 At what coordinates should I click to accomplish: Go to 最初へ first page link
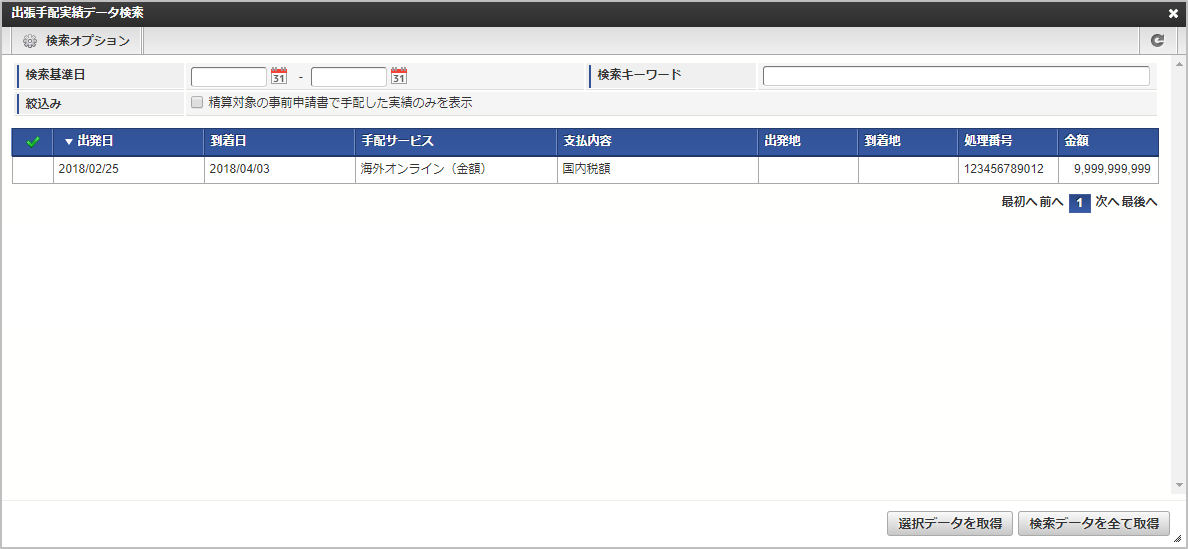coord(1018,202)
